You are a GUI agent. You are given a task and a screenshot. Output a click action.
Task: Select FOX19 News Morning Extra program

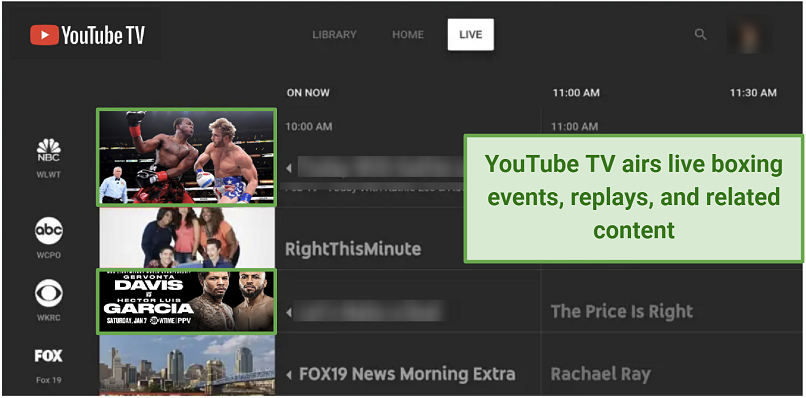(407, 374)
